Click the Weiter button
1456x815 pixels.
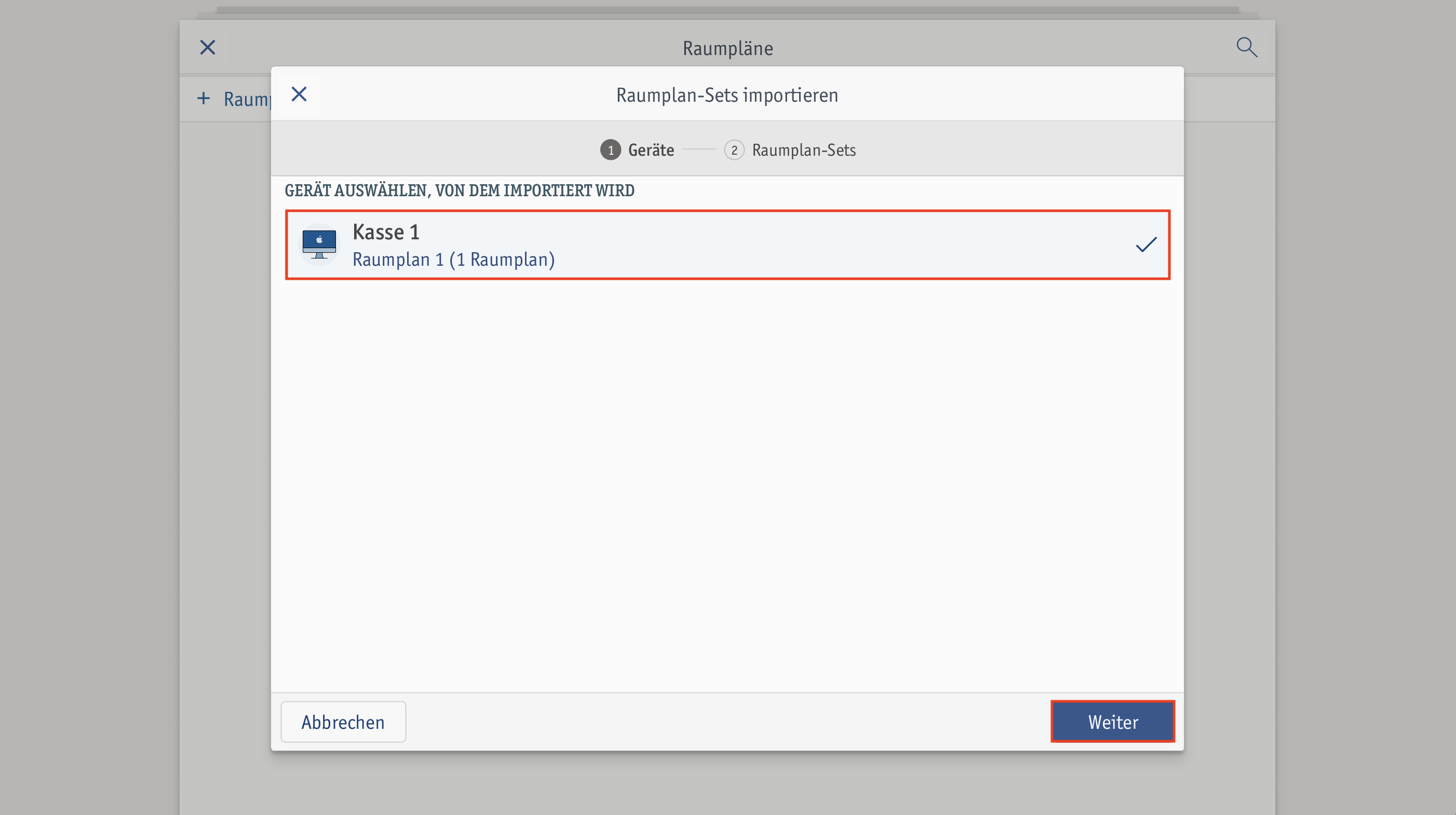pyautogui.click(x=1112, y=722)
